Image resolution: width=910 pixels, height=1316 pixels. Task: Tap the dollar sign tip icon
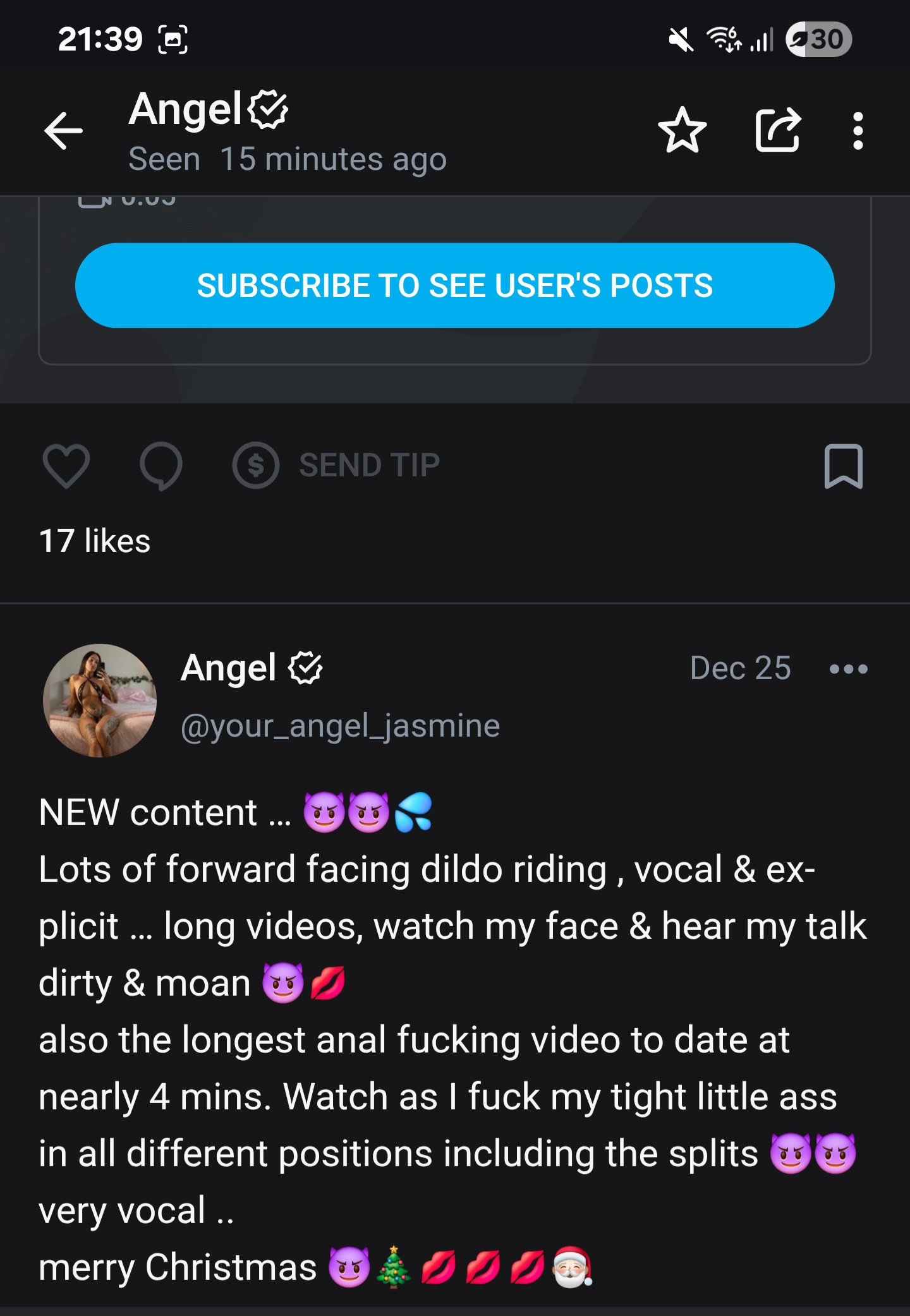[x=255, y=466]
